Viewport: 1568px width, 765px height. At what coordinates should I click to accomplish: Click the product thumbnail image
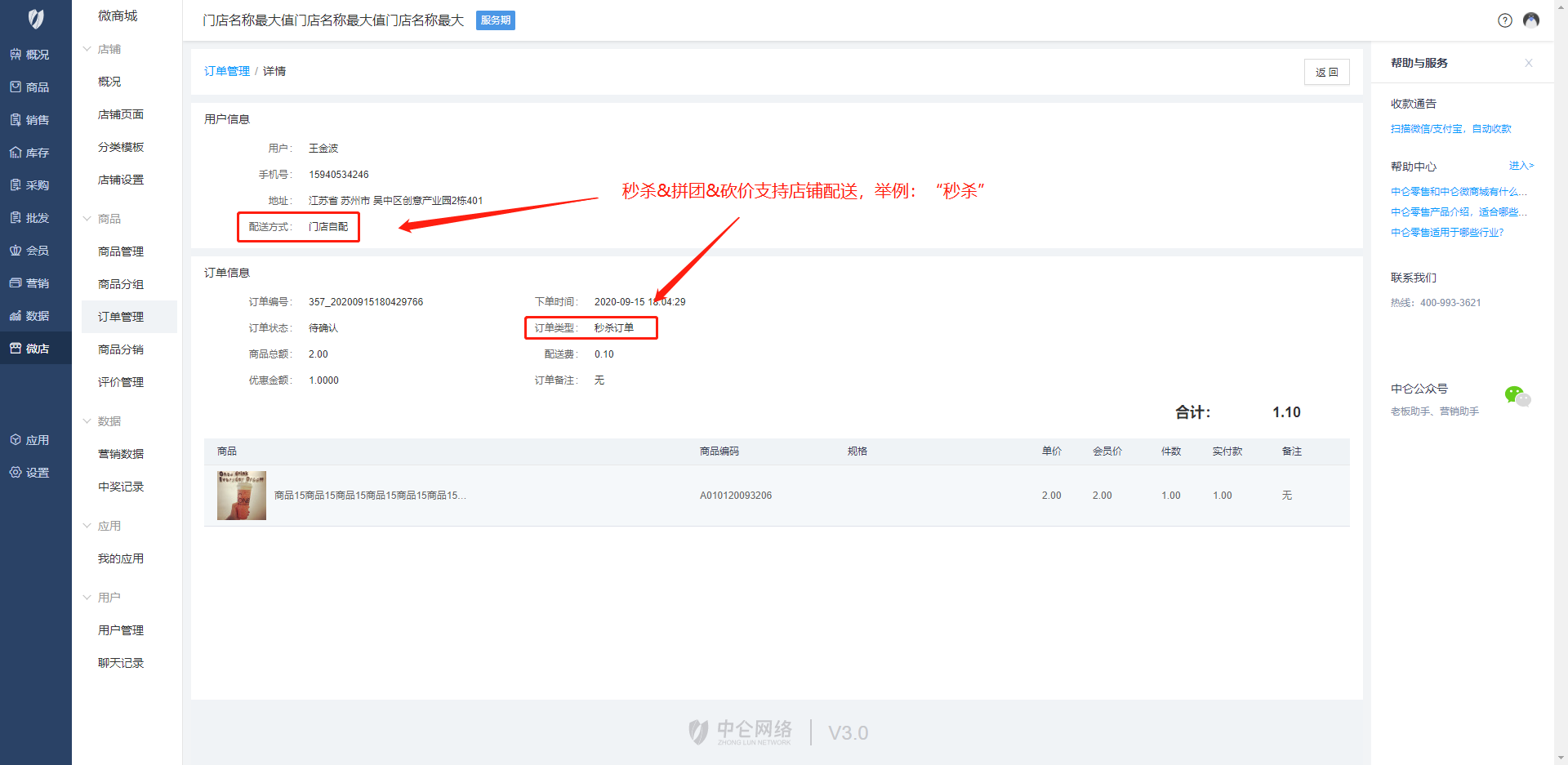coord(241,496)
